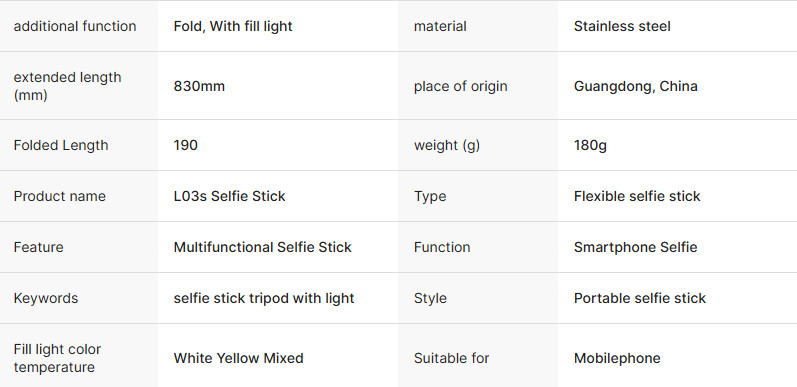Viewport: 797px width, 387px height.
Task: Click the 'weight (g)' label
Action: [447, 145]
